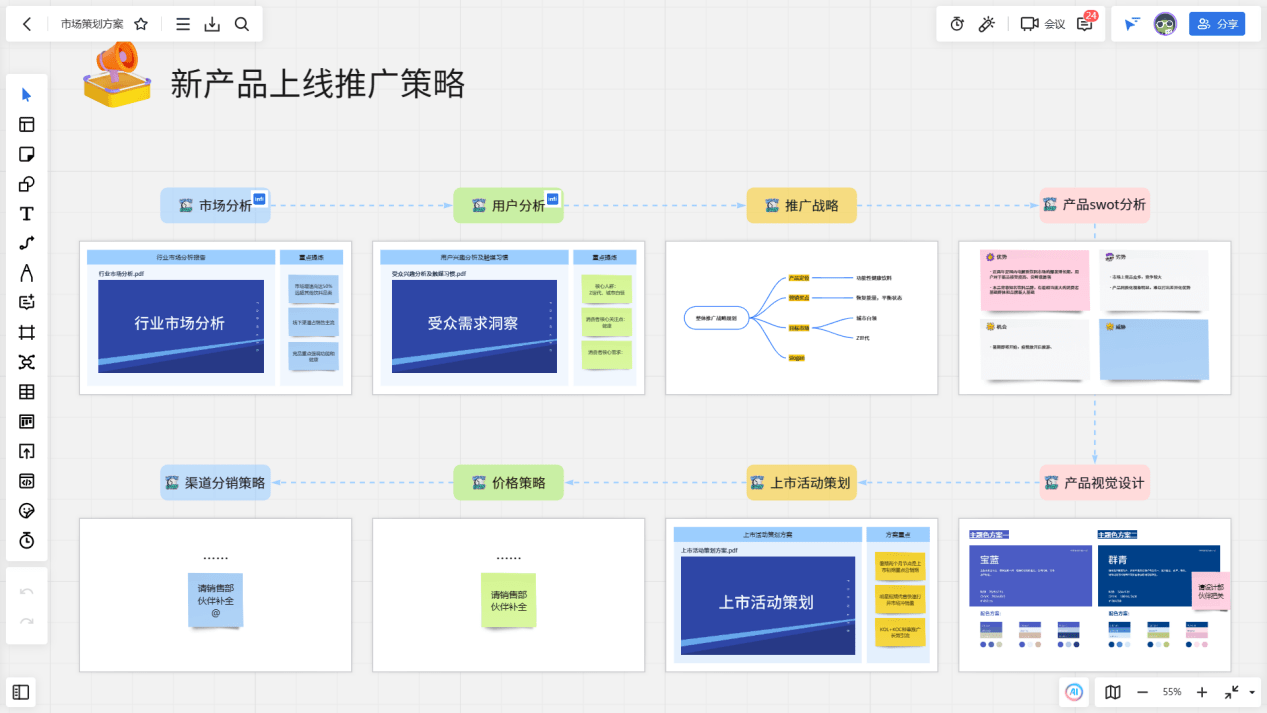Click the download/export icon

click(212, 24)
